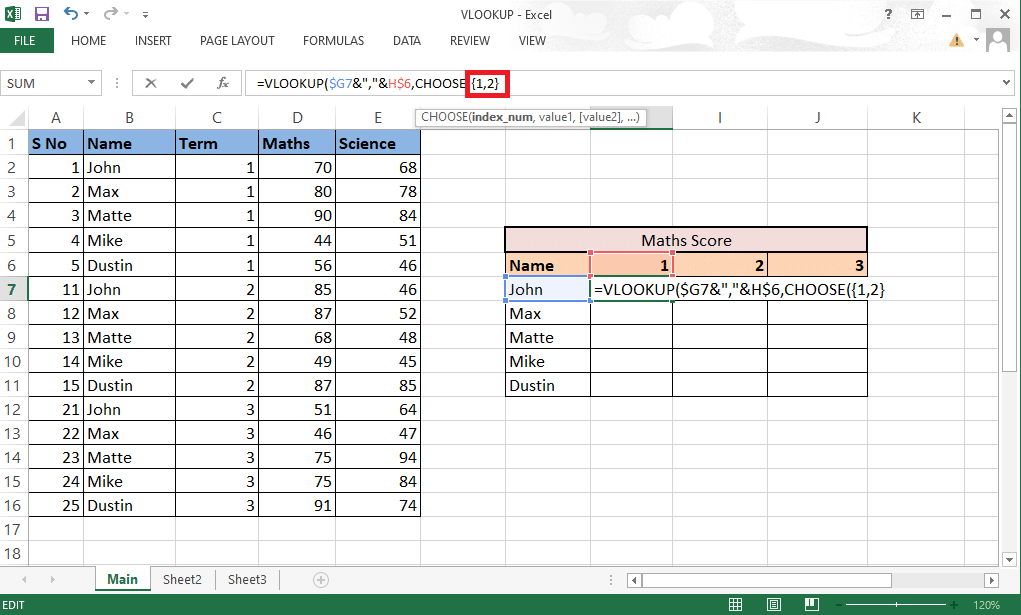The width and height of the screenshot is (1021, 615).
Task: Click the Insert Function fx icon
Action: click(x=222, y=83)
